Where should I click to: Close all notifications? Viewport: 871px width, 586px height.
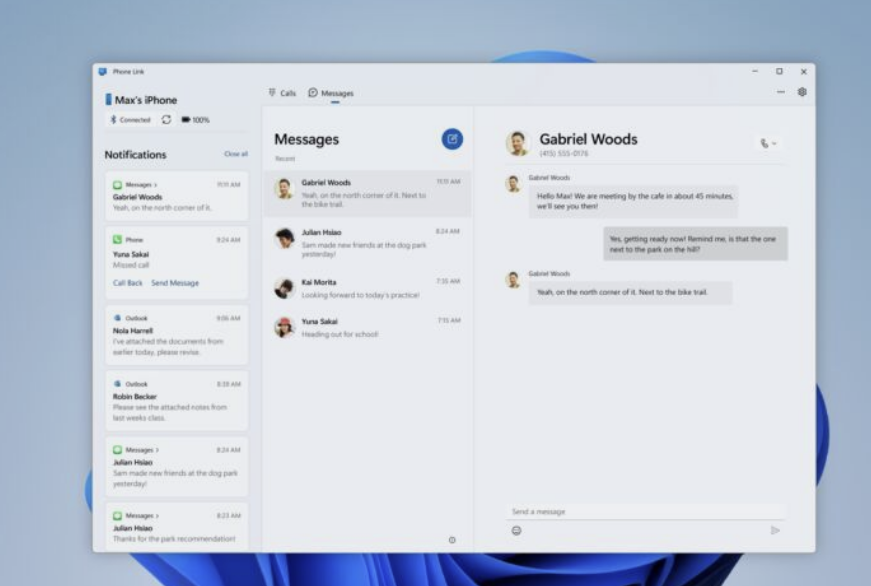point(238,155)
